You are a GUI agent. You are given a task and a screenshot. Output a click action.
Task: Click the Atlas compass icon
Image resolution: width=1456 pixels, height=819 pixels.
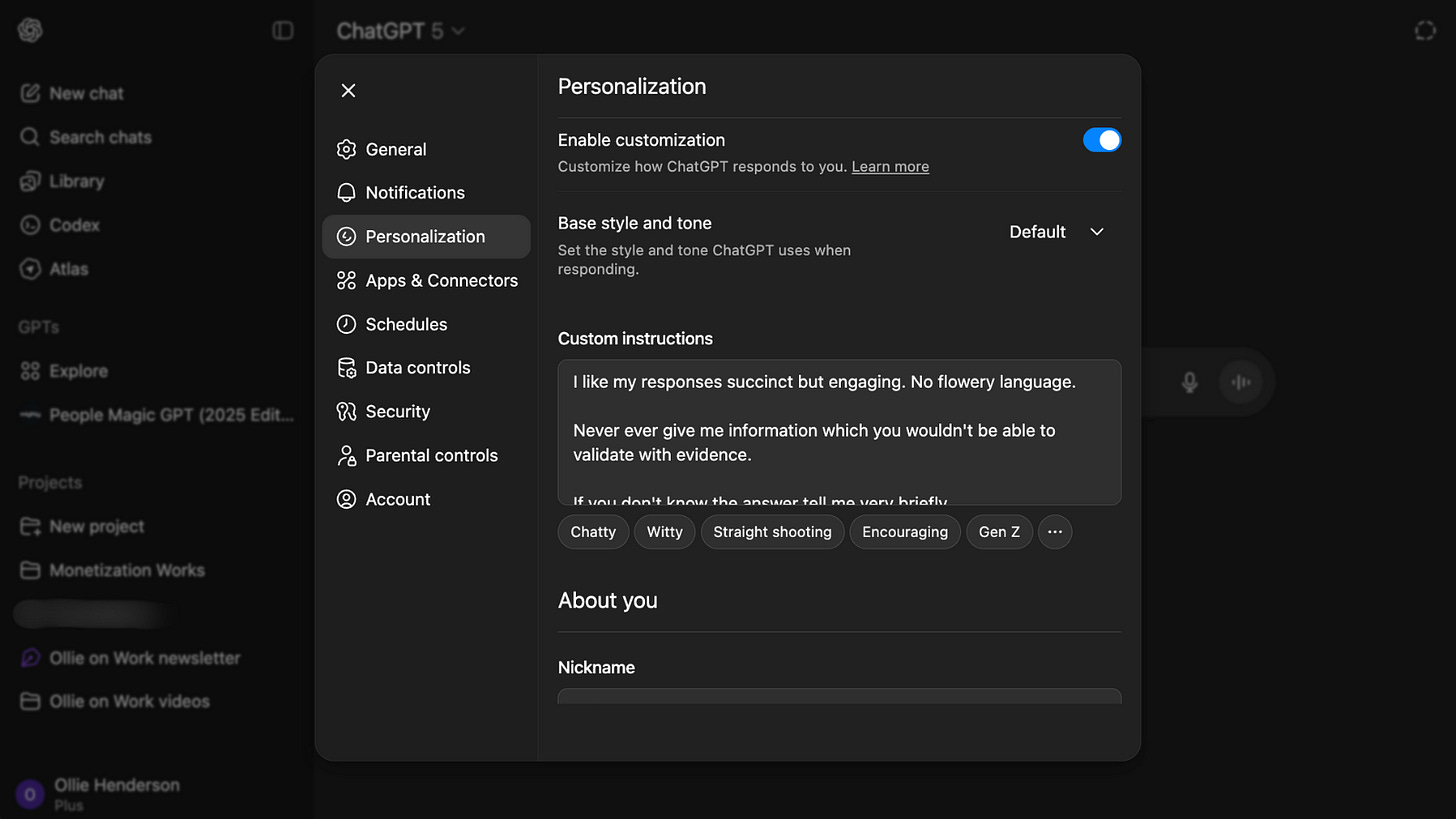[x=30, y=269]
